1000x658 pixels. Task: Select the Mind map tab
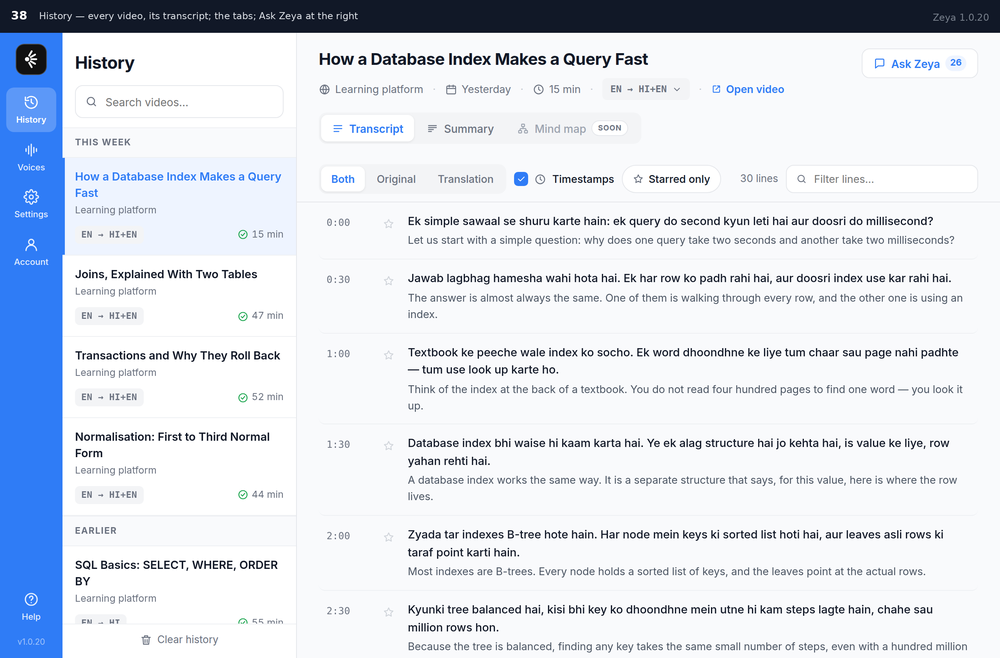point(572,129)
